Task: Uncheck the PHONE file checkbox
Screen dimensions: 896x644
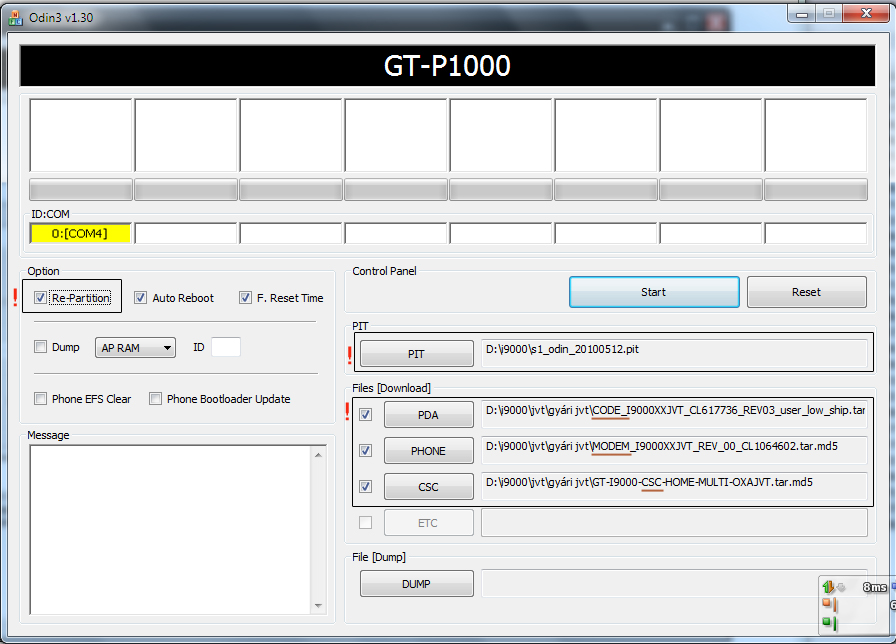Action: [x=366, y=450]
